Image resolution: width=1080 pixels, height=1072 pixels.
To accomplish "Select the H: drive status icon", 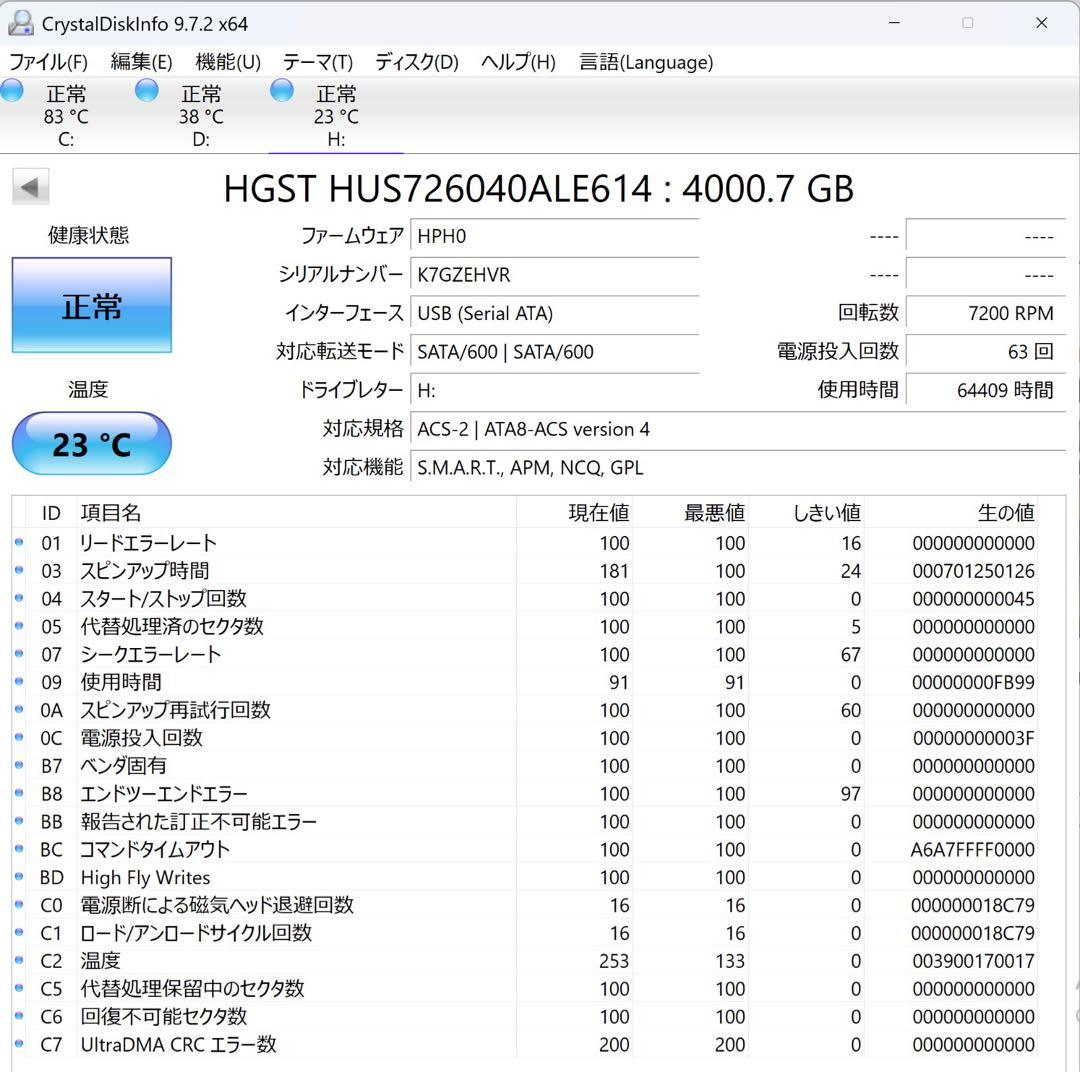I will pyautogui.click(x=281, y=90).
